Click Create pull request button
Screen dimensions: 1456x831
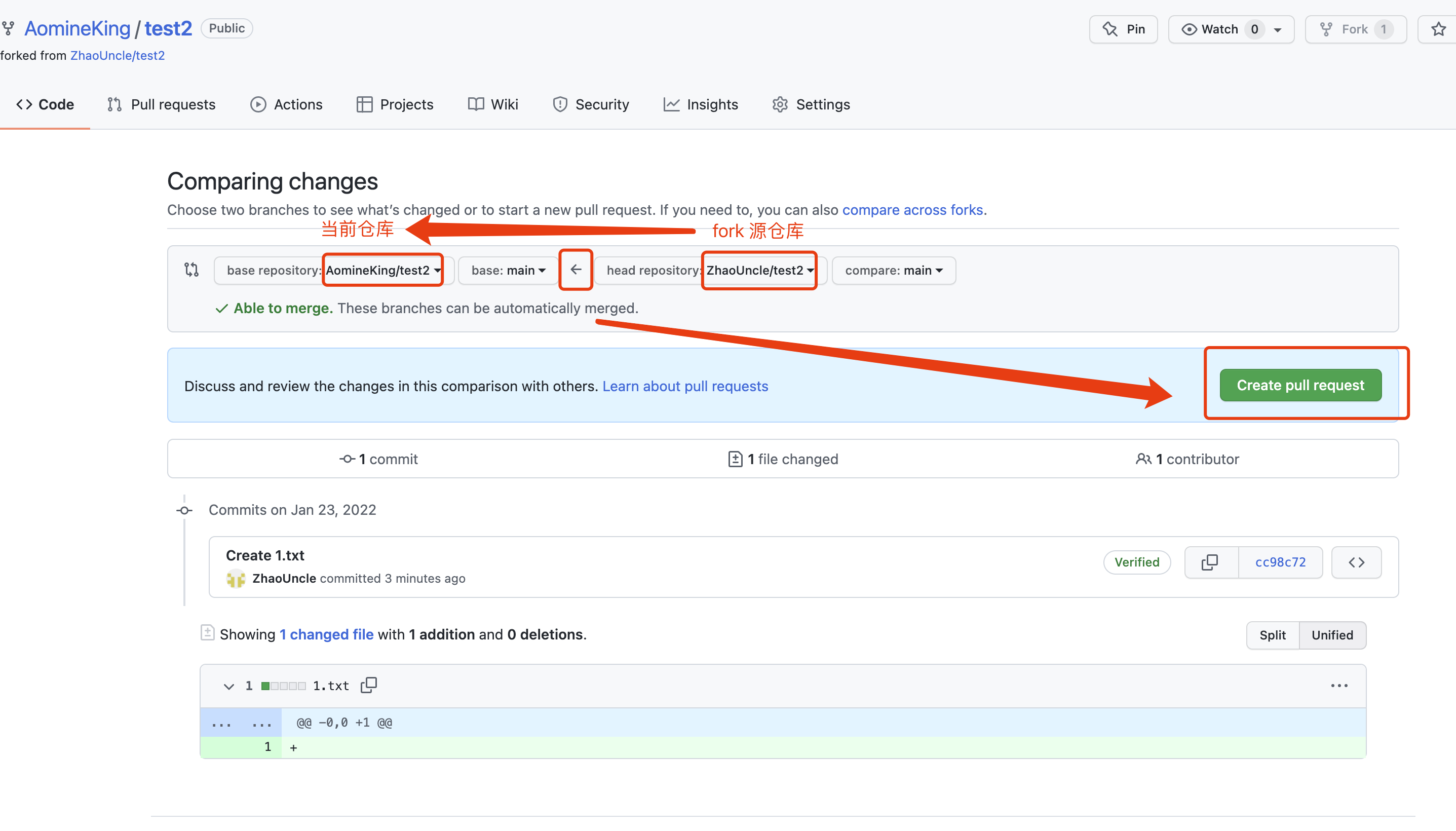click(1300, 385)
